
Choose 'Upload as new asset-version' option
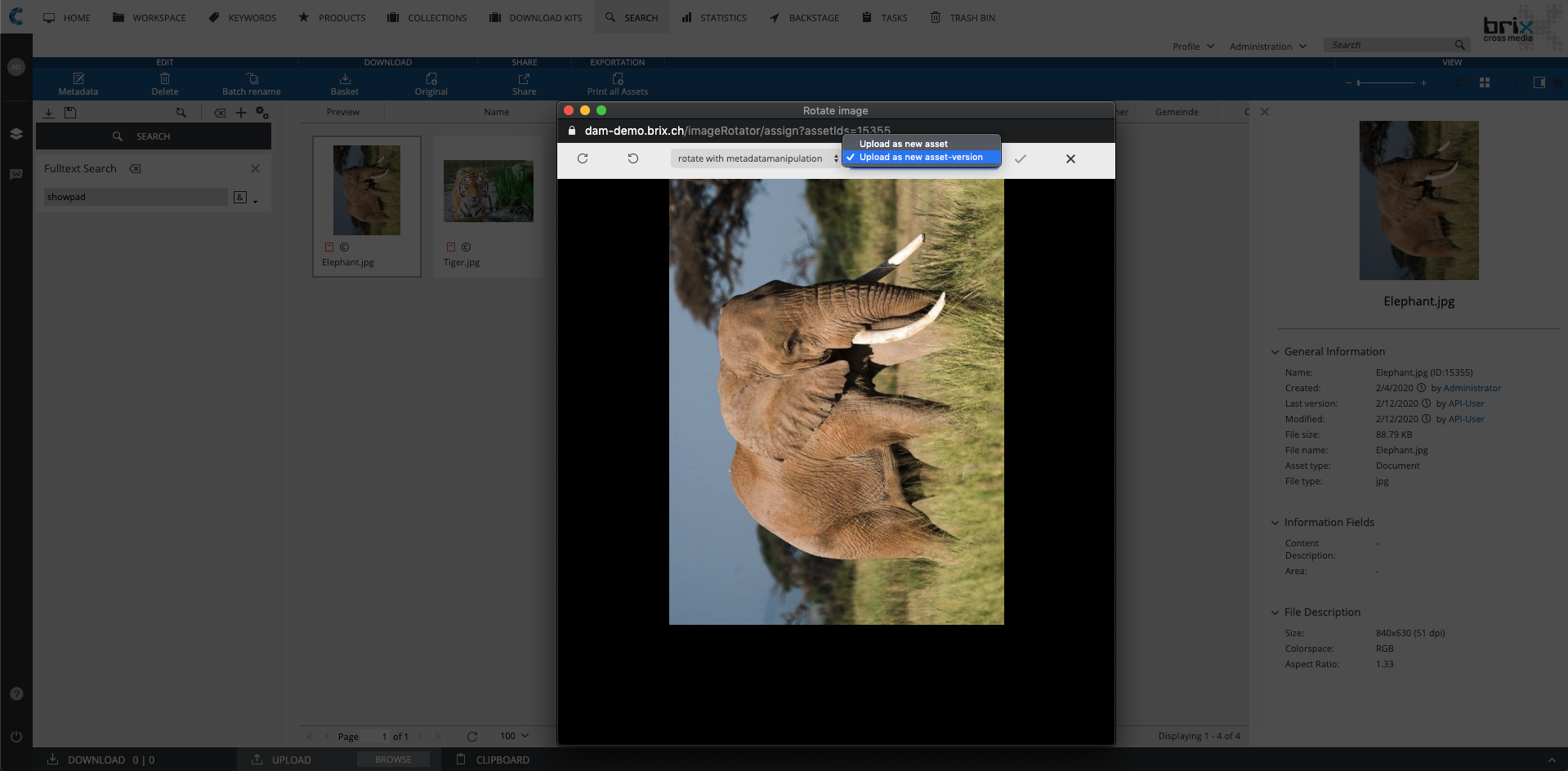920,157
